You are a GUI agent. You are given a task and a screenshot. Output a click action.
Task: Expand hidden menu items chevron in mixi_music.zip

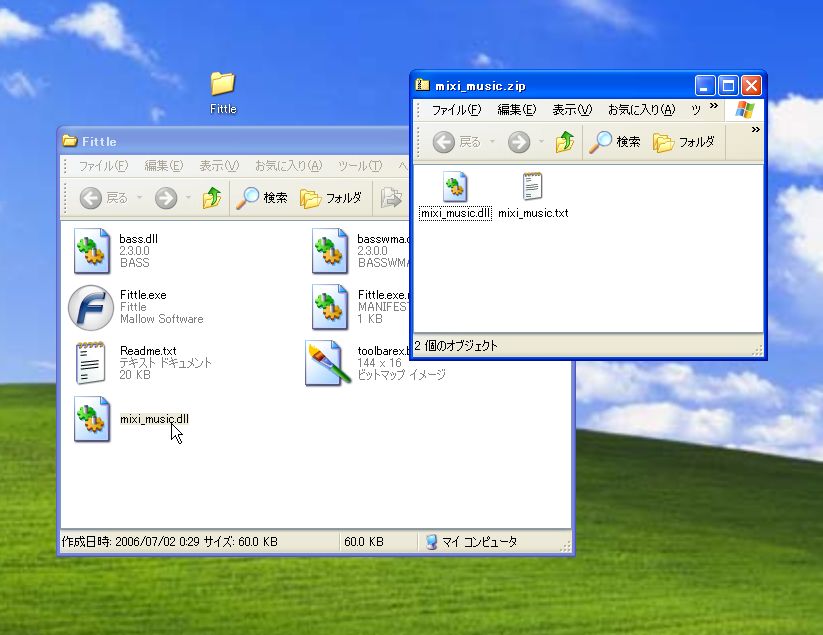pos(714,106)
